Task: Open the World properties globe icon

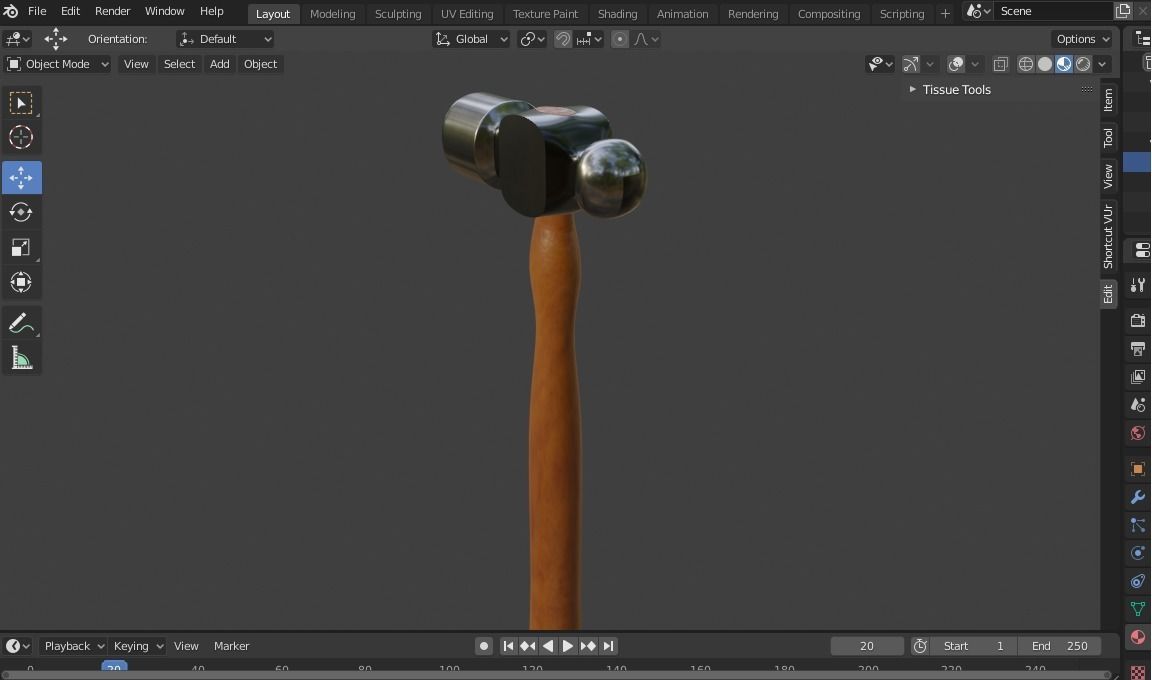Action: point(1138,433)
